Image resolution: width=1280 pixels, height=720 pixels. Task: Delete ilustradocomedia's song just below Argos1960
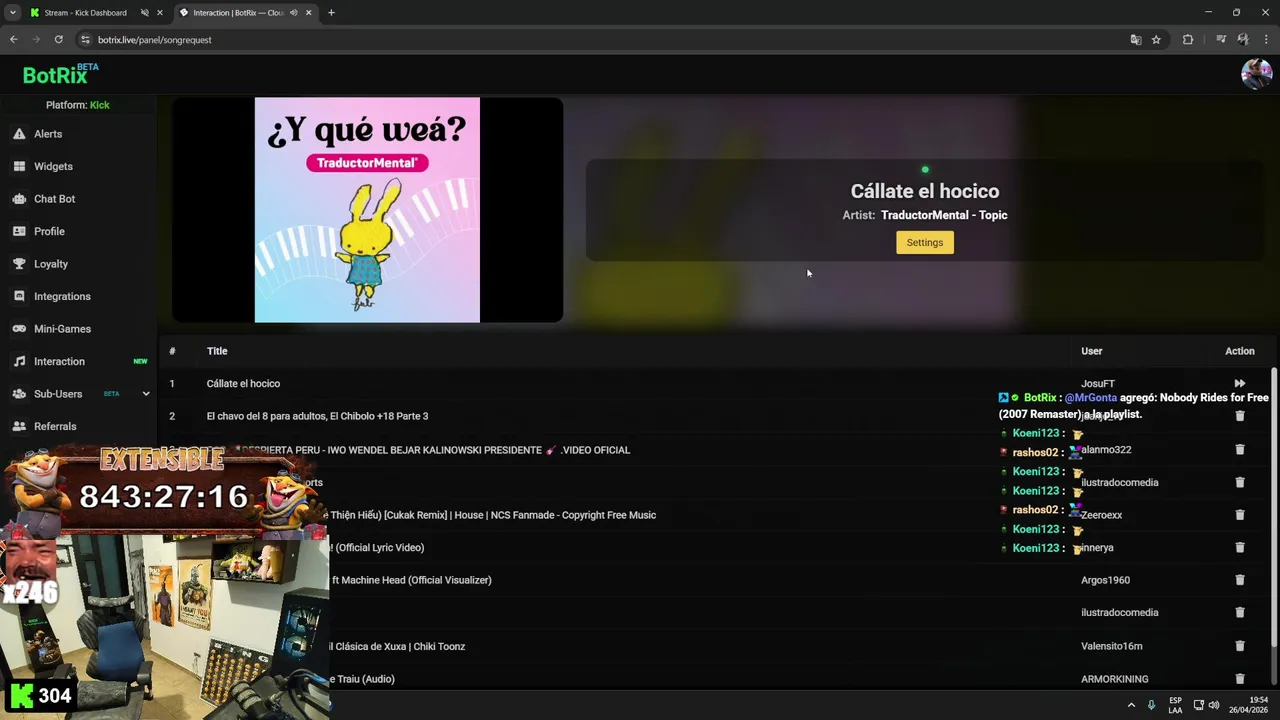(1240, 612)
